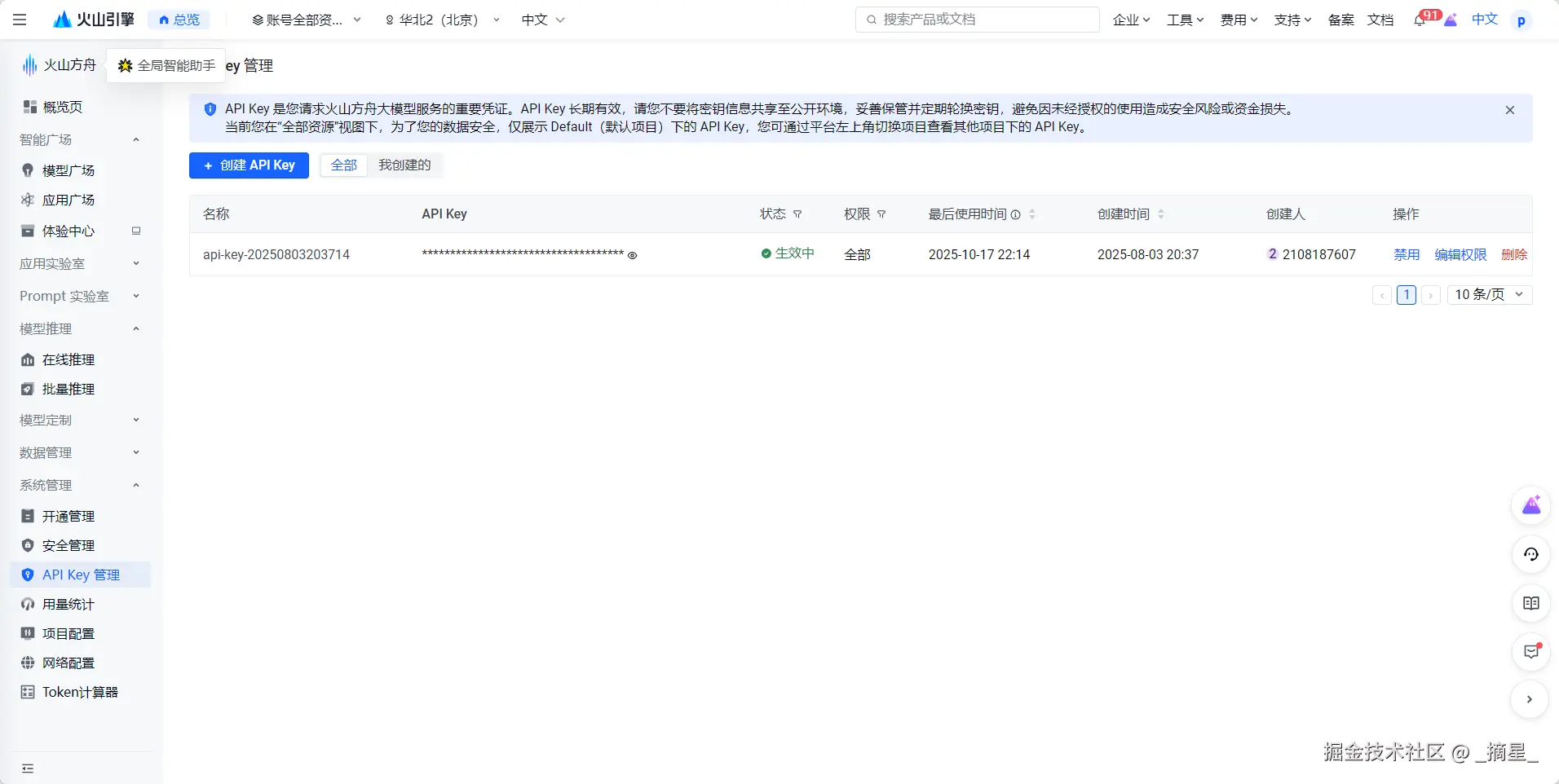Click 删除 for the API key
Viewport: 1559px width, 784px height.
coord(1514,254)
